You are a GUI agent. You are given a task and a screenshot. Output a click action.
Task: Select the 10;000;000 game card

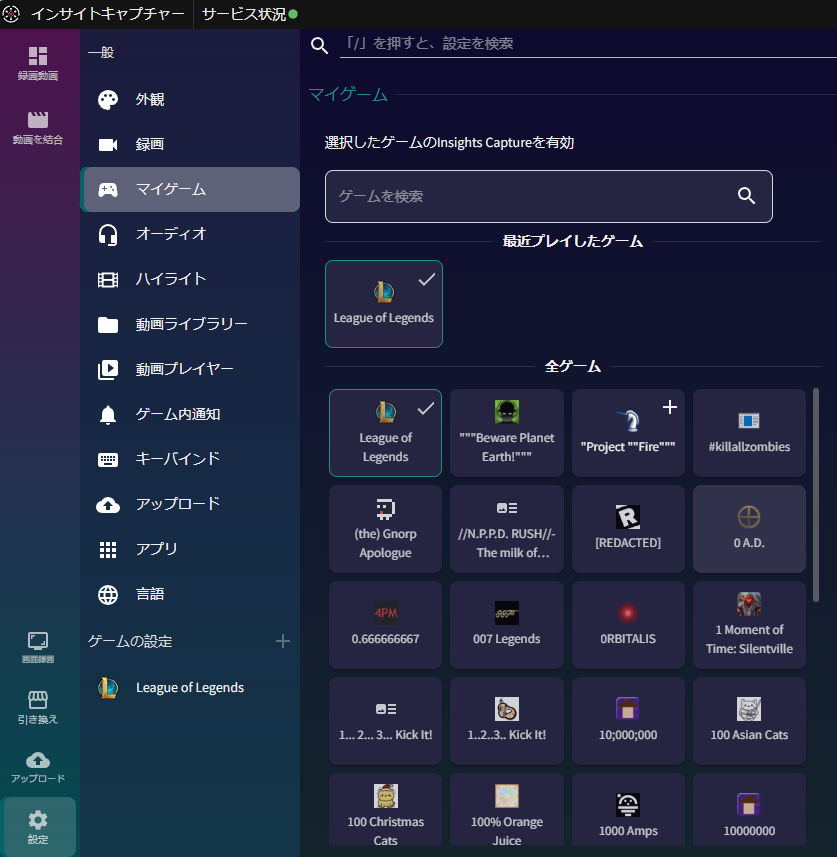click(x=628, y=721)
